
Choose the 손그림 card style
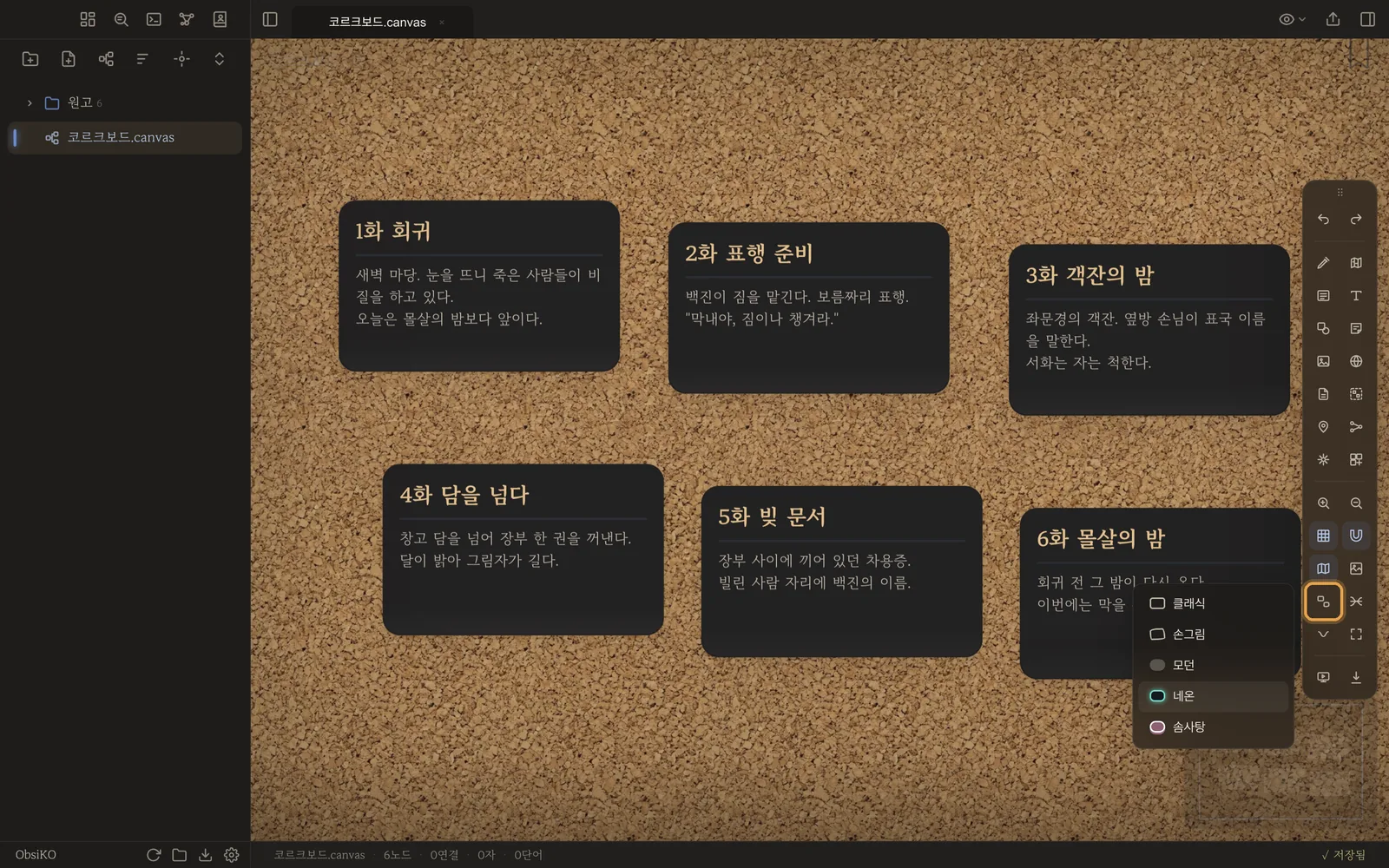(x=1214, y=635)
